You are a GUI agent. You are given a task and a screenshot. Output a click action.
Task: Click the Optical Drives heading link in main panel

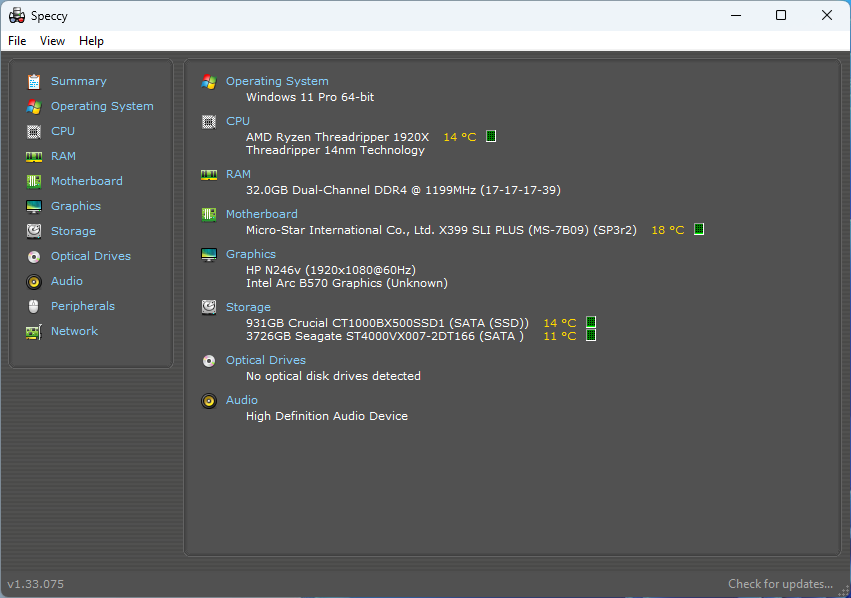point(266,360)
